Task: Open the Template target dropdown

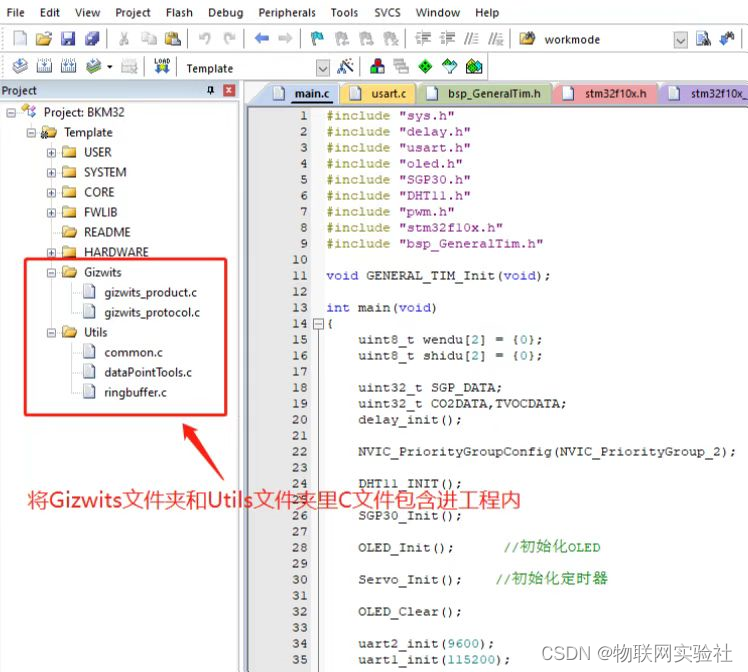Action: coord(322,68)
